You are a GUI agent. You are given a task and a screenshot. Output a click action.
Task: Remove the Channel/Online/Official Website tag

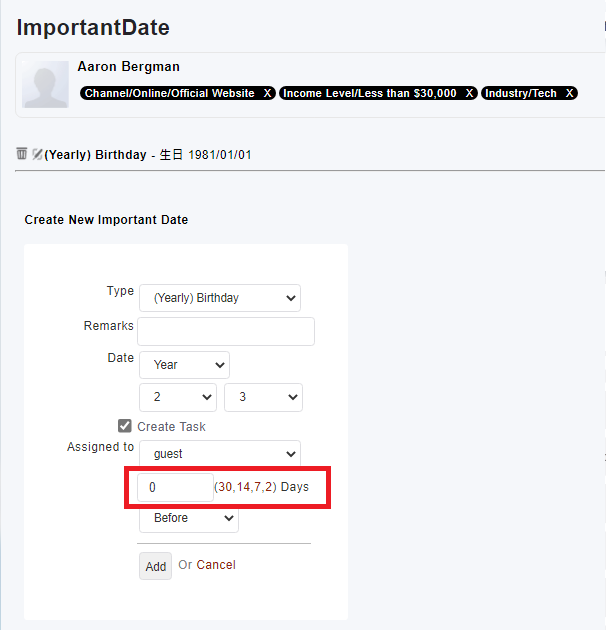(x=267, y=93)
